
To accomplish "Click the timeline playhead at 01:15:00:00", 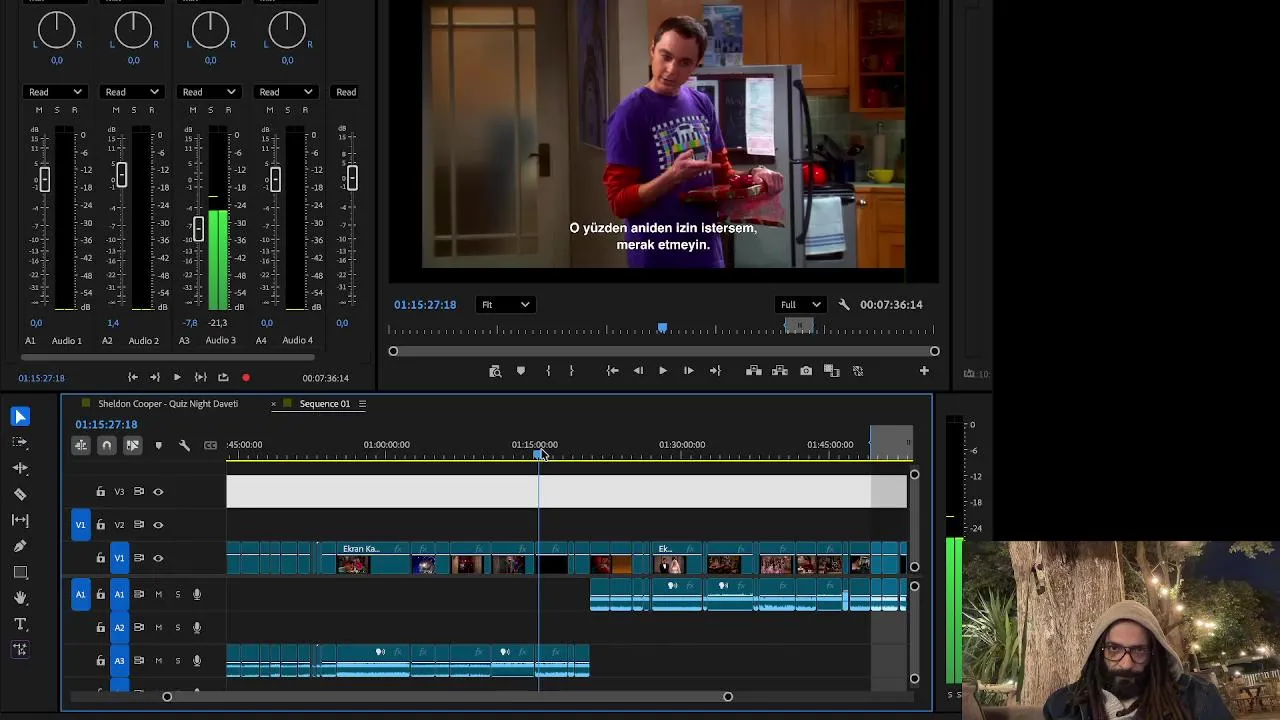I will click(x=538, y=455).
